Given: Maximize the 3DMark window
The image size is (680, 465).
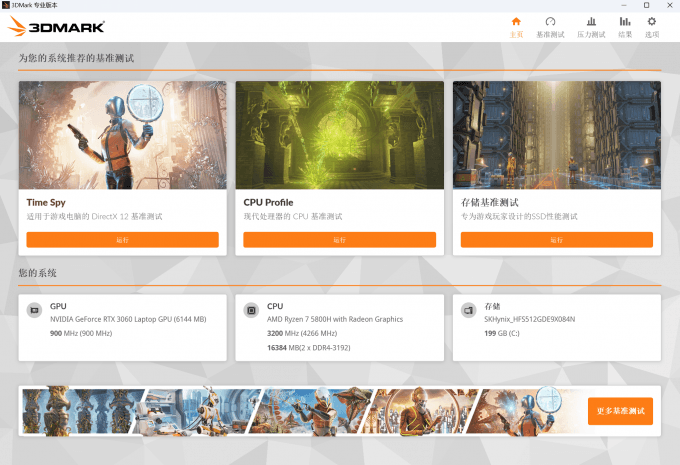Looking at the screenshot, I should point(646,5).
